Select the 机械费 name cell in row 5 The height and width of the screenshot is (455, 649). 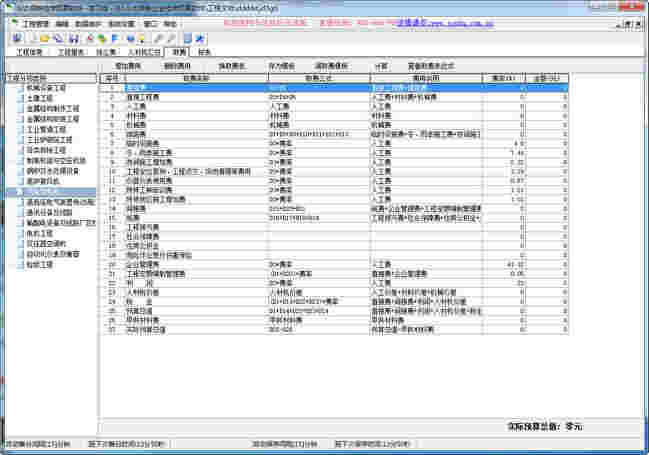[196, 125]
